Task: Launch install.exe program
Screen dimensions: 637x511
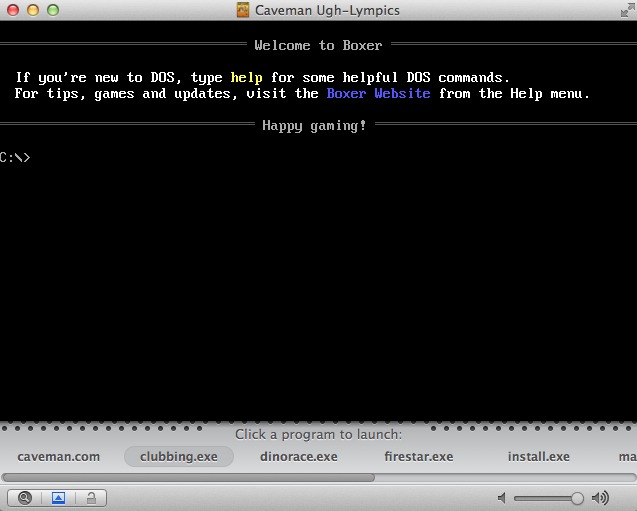Action: click(x=539, y=457)
